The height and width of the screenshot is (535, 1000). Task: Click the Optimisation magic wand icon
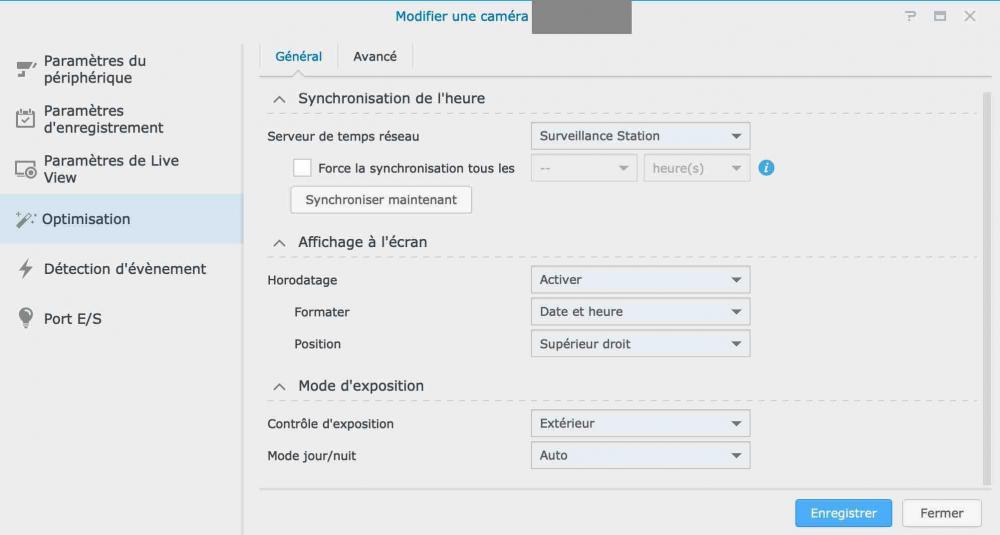click(x=25, y=219)
